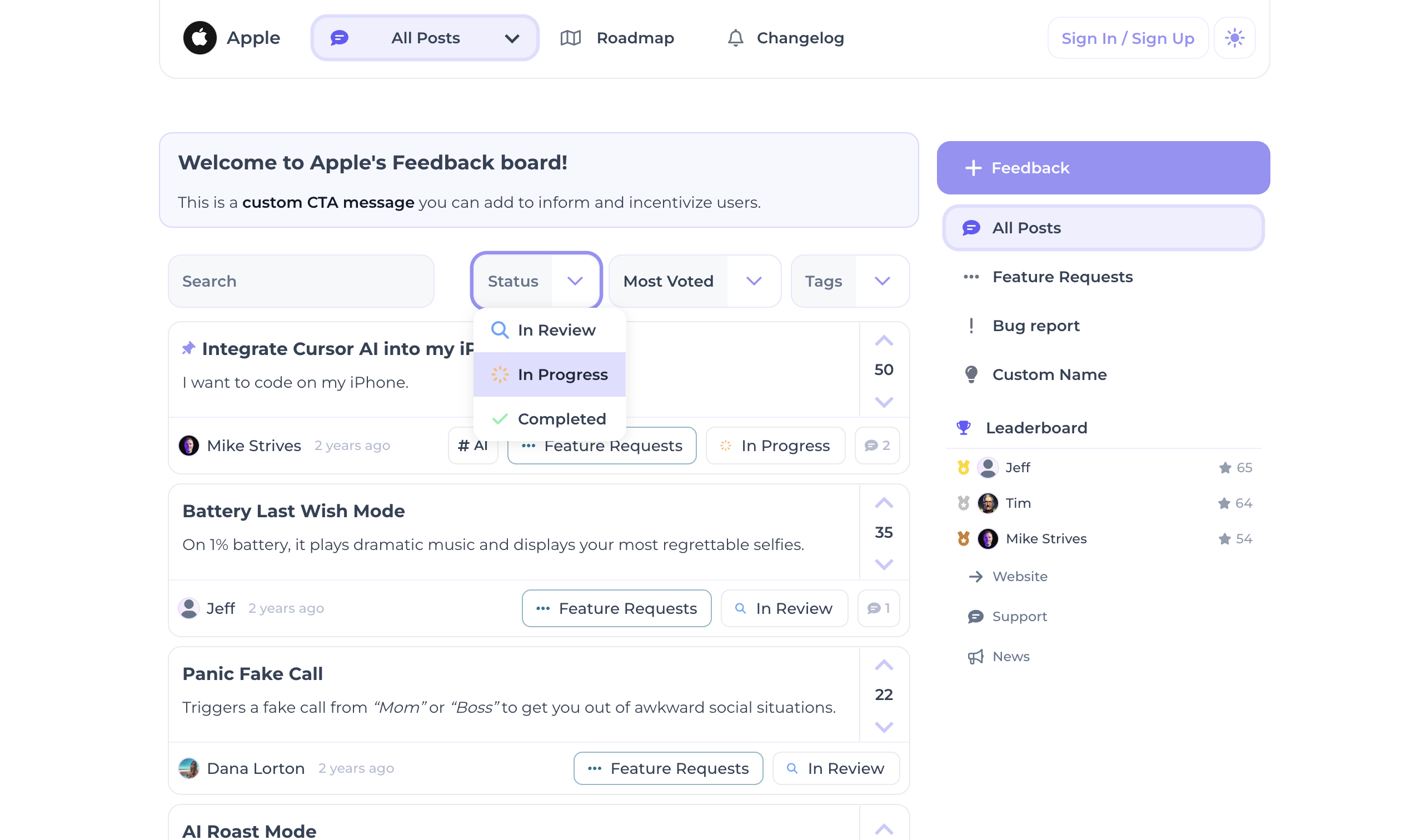Open the All Posts board dropdown in header
Screen dimensions: 1416x840
425,38
